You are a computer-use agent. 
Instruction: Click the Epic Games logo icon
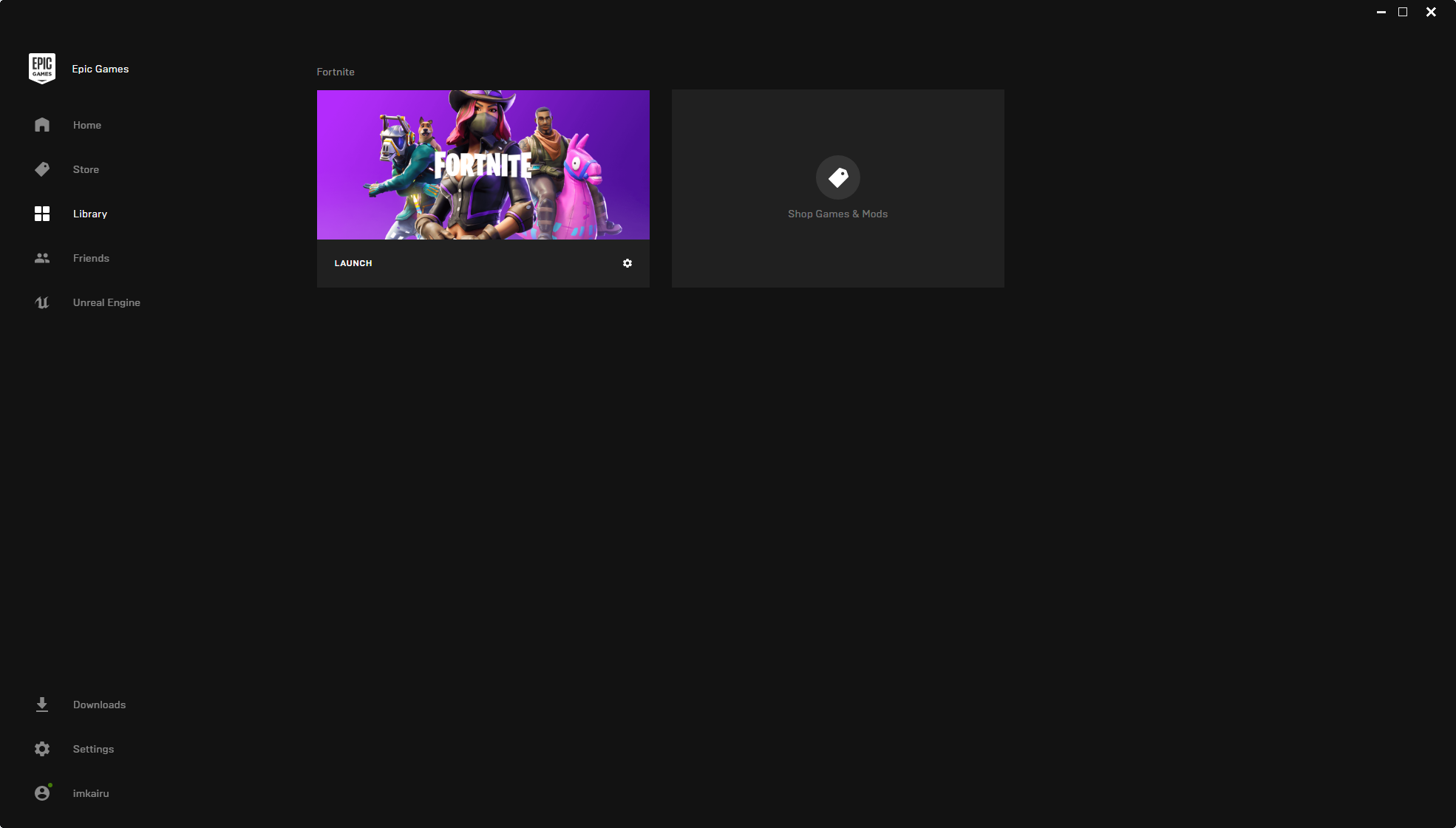tap(41, 68)
